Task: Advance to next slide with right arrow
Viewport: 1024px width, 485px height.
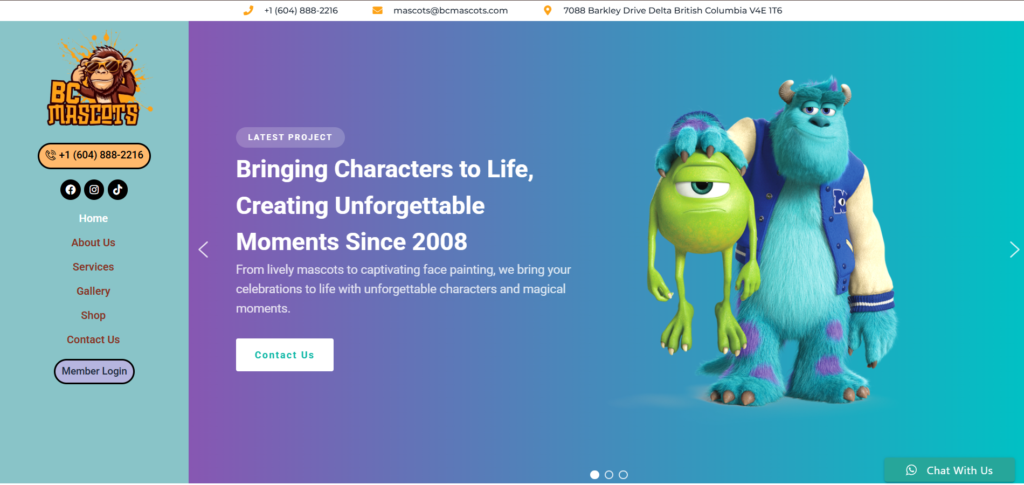Action: (1014, 249)
